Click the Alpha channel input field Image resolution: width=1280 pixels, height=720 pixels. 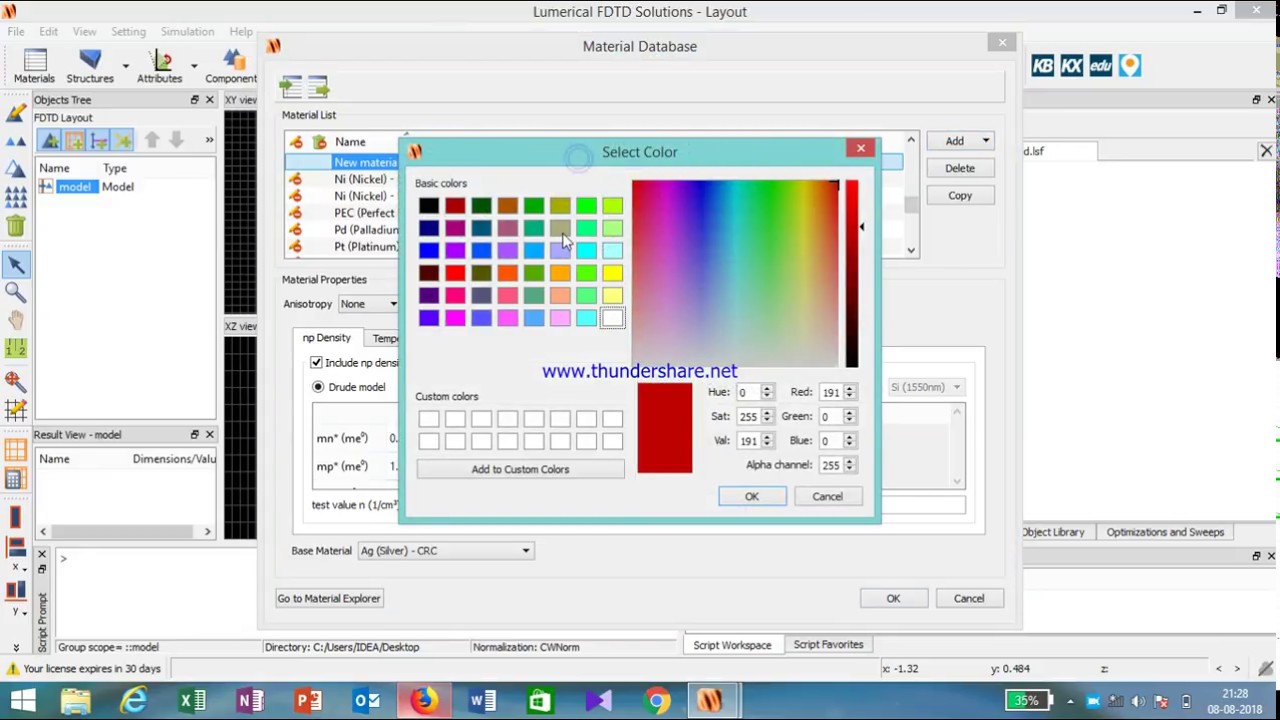pos(831,465)
